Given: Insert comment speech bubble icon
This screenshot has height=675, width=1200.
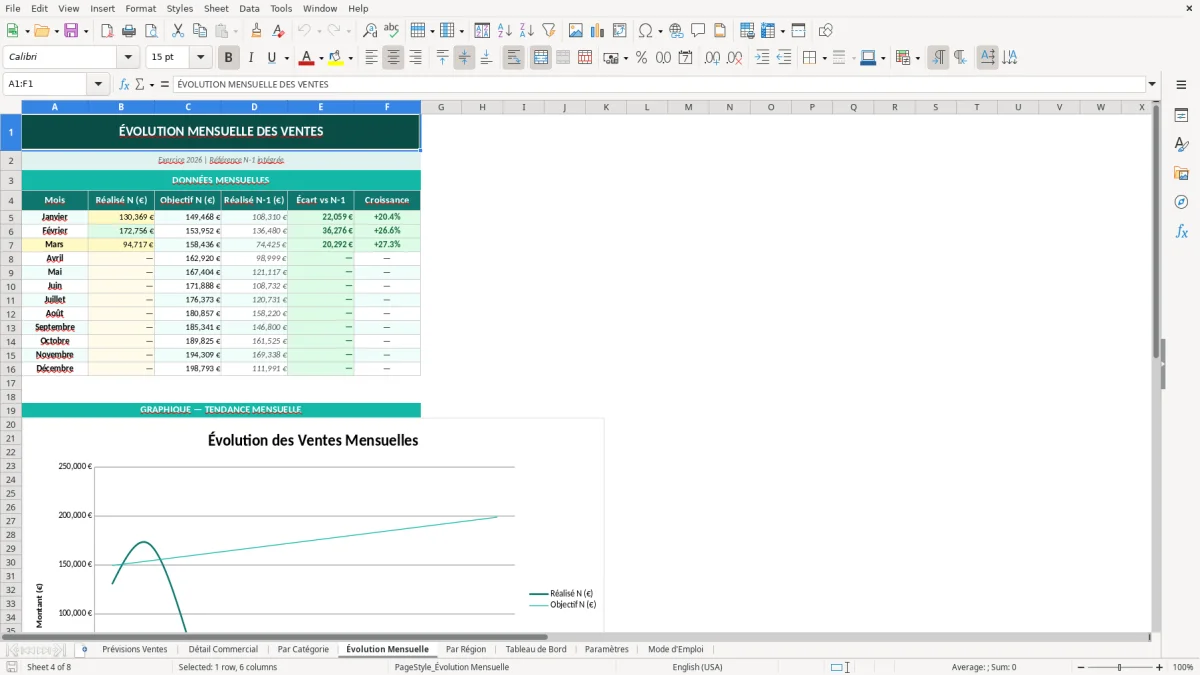Looking at the screenshot, I should click(698, 31).
